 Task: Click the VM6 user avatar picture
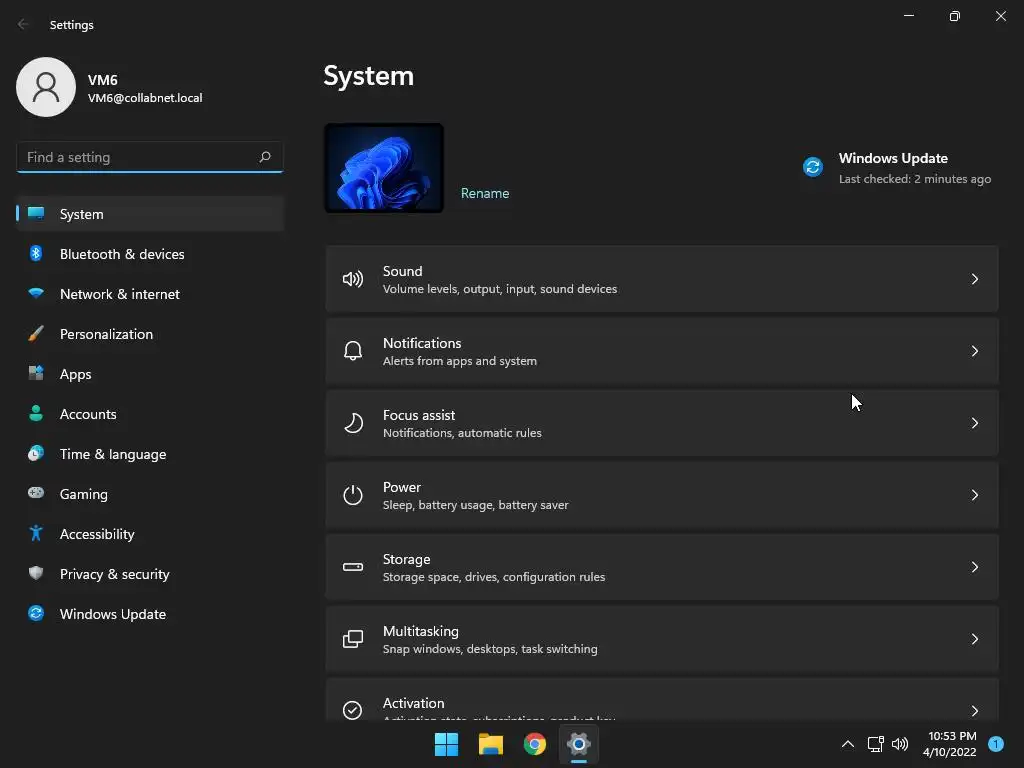[46, 87]
